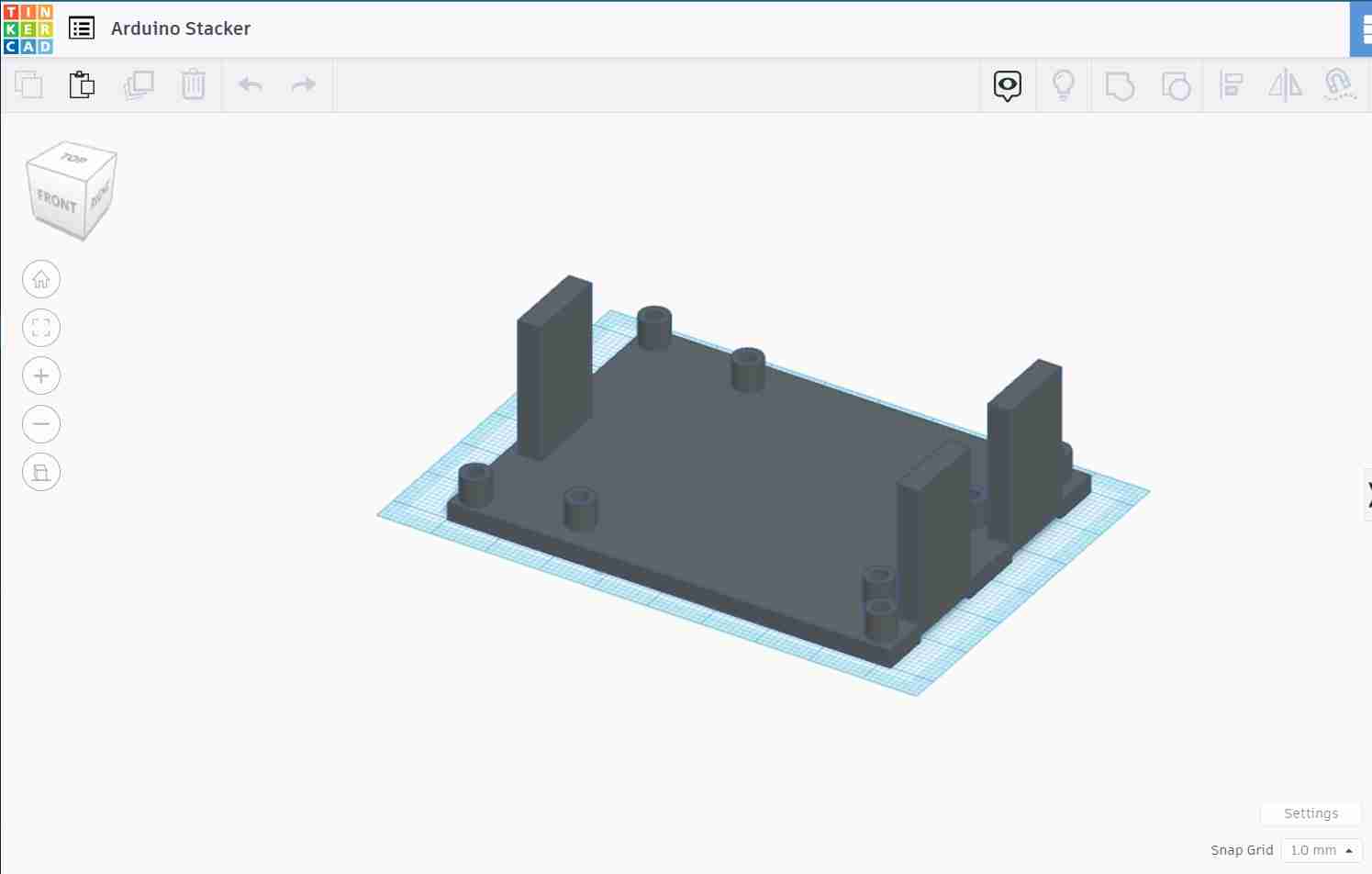Undo the last action
This screenshot has height=874, width=1372.
tap(250, 84)
